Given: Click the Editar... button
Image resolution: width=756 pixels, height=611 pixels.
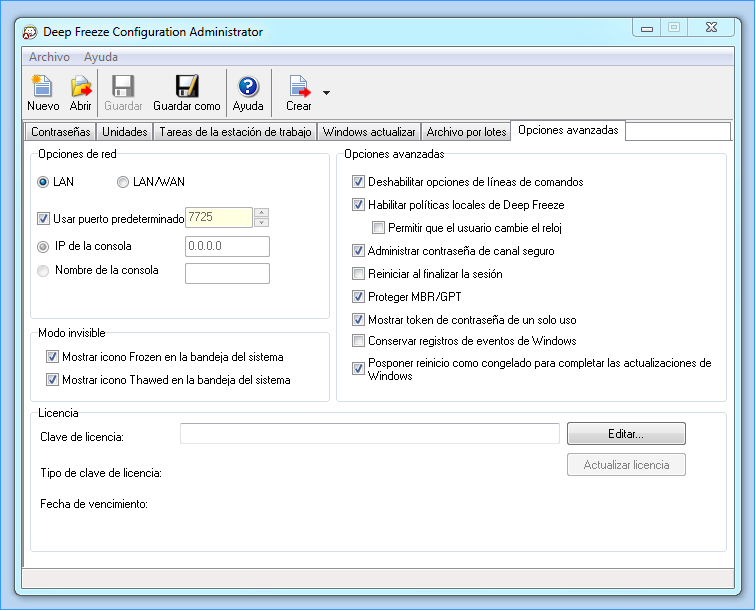Looking at the screenshot, I should pos(626,434).
